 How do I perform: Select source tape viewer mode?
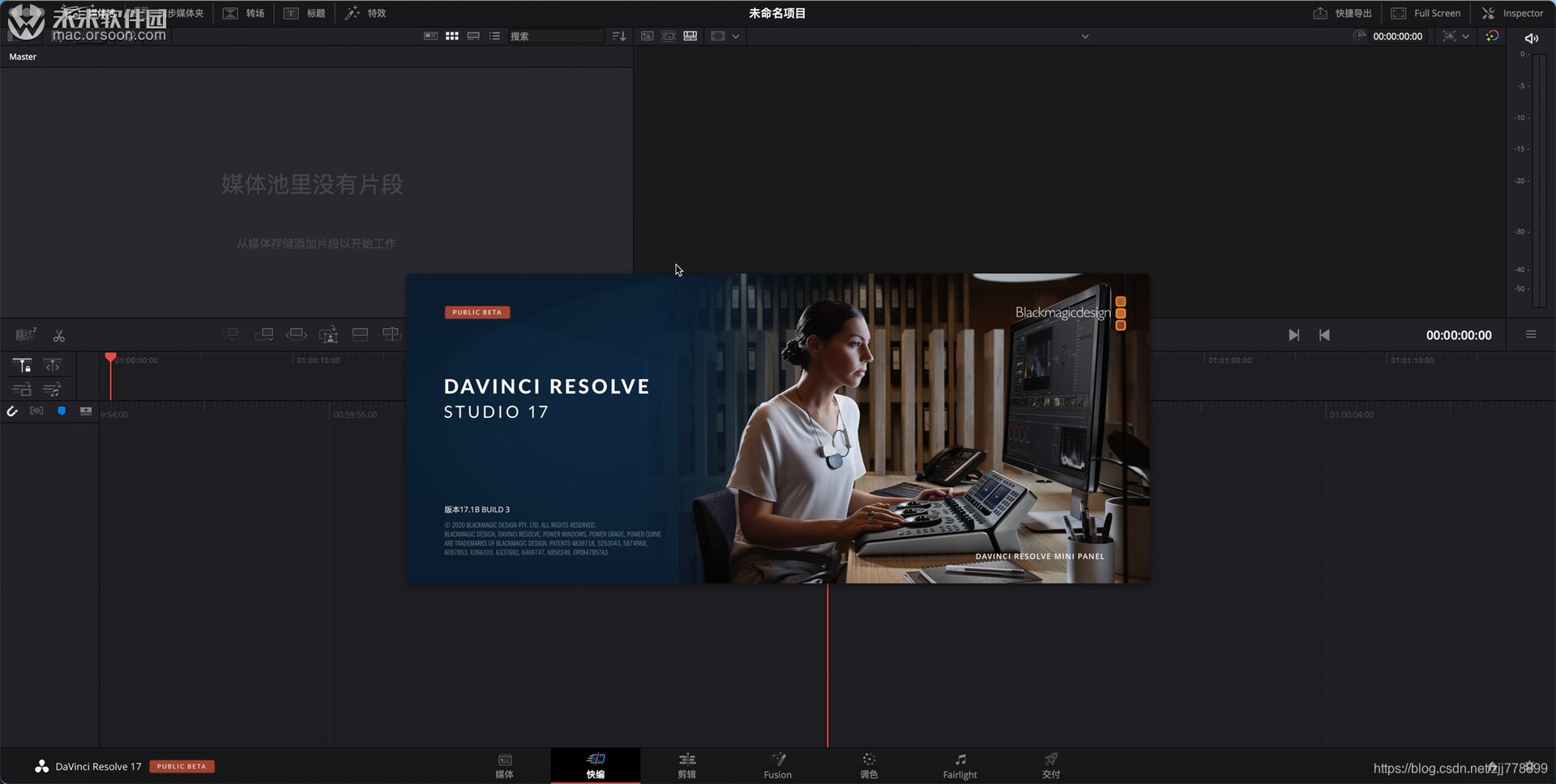point(669,36)
